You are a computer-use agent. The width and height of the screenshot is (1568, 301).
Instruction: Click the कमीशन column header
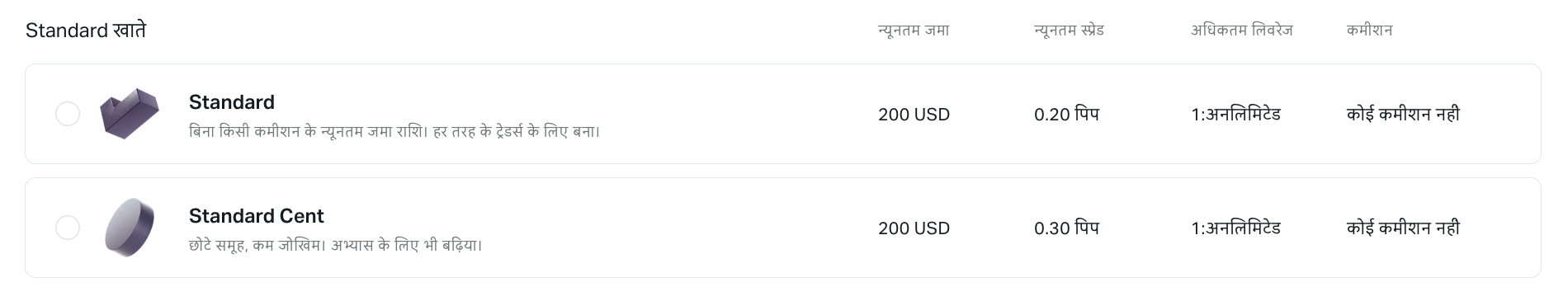tap(1370, 31)
